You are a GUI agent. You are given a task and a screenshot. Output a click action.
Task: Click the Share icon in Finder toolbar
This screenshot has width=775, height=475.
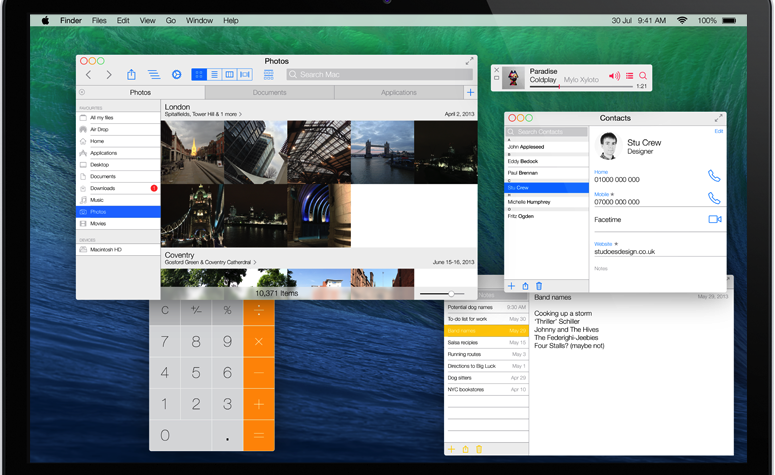(131, 75)
